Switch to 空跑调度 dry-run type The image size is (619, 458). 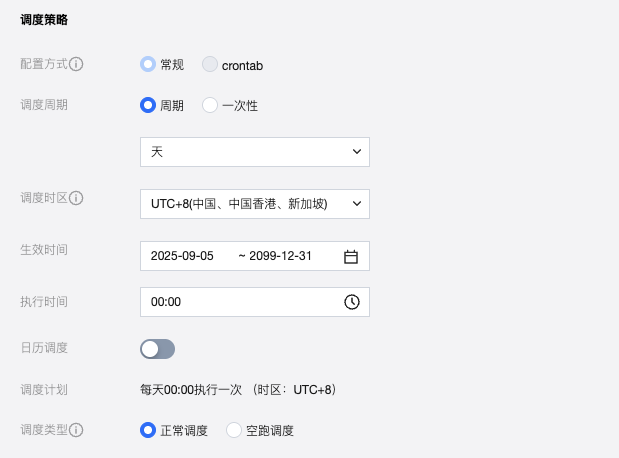click(235, 430)
